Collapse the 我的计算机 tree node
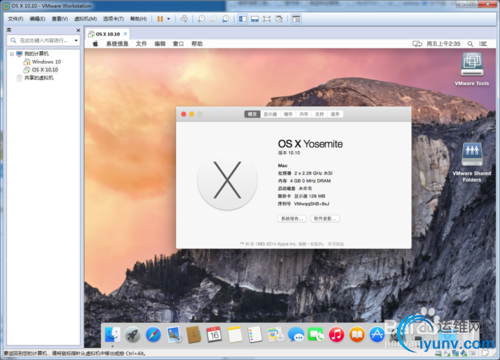Image resolution: width=500 pixels, height=360 pixels. [12, 54]
